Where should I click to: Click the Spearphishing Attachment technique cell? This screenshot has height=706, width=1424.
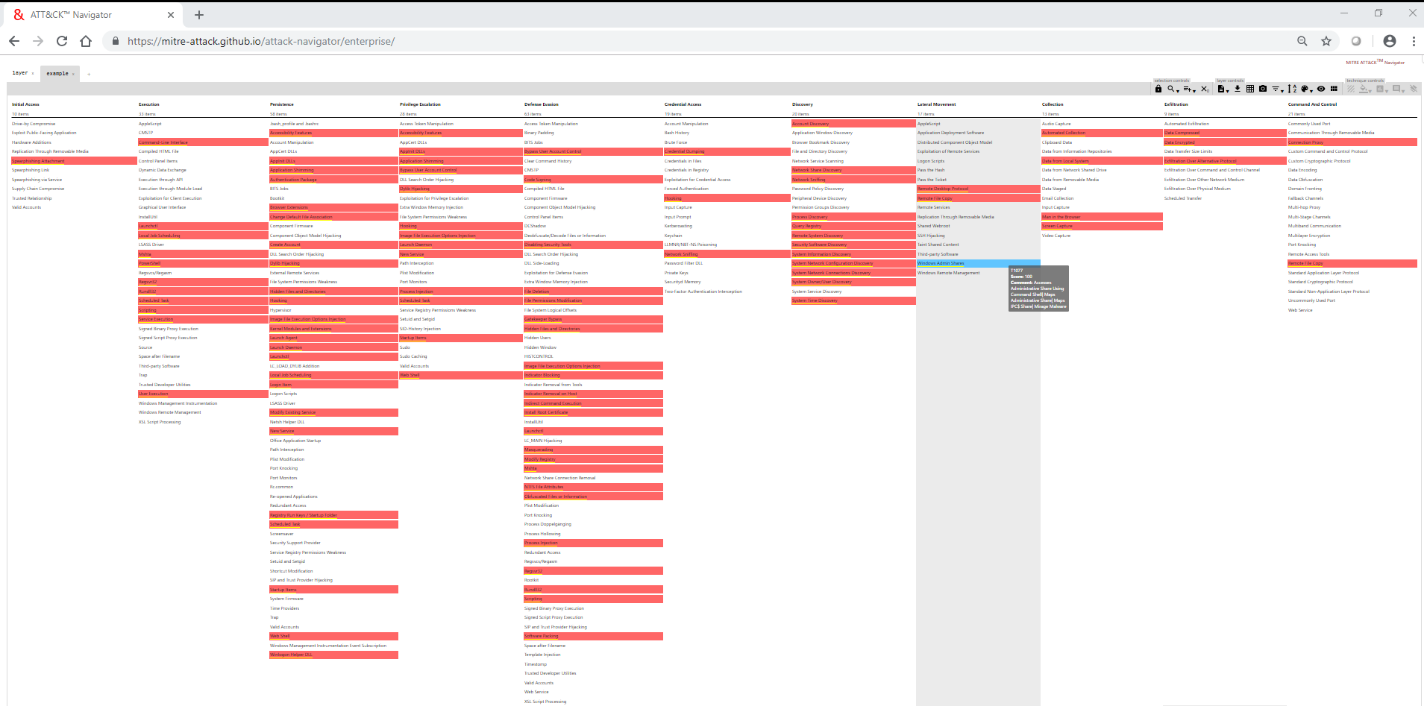tap(38, 160)
